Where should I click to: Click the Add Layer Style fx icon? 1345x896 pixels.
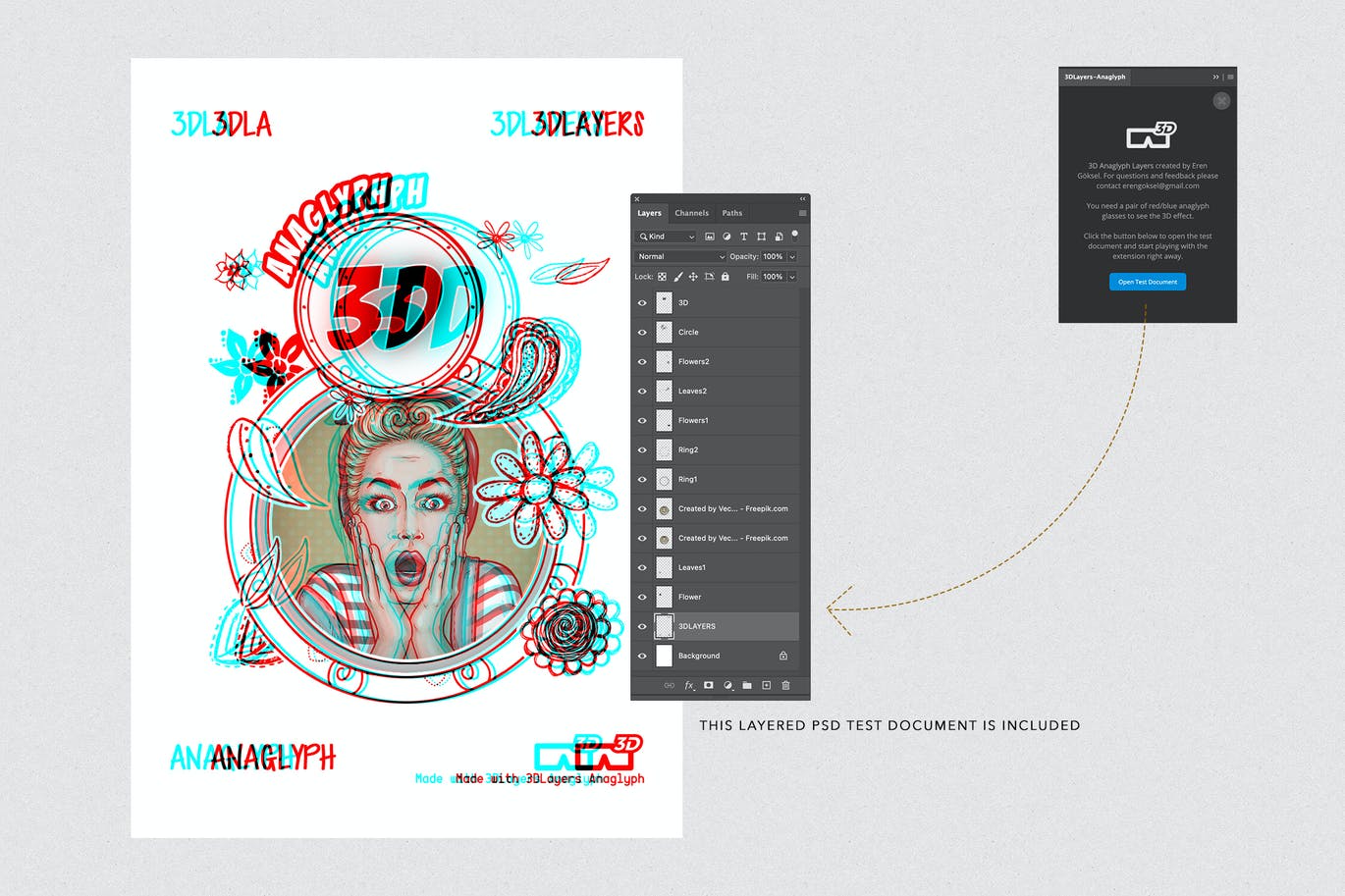coord(689,685)
